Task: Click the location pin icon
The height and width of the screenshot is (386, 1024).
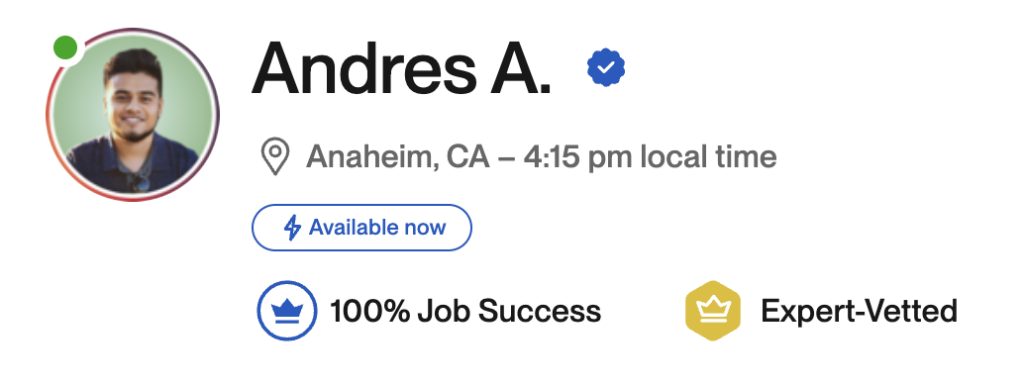Action: [275, 157]
